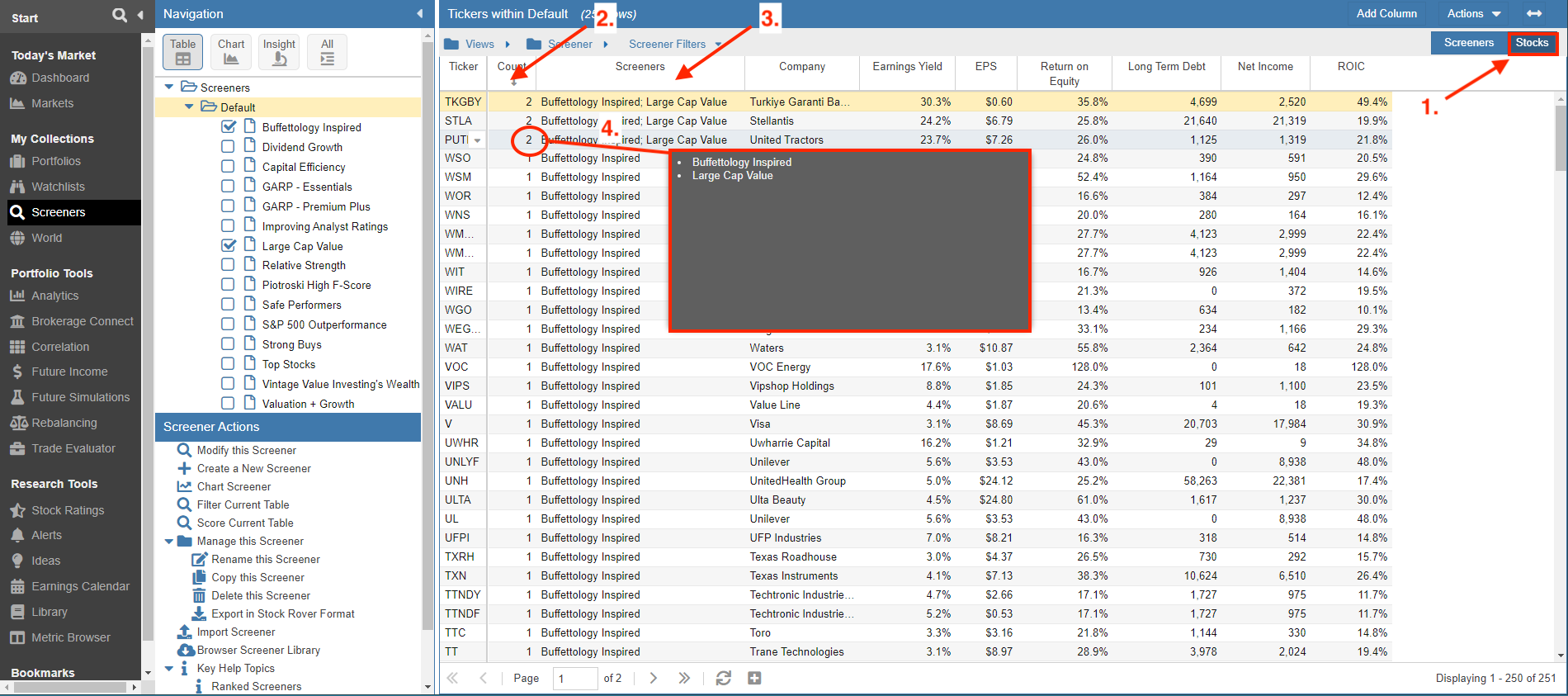This screenshot has width=1568, height=696.
Task: Check the Dividend Growth screener checkbox
Action: (228, 147)
